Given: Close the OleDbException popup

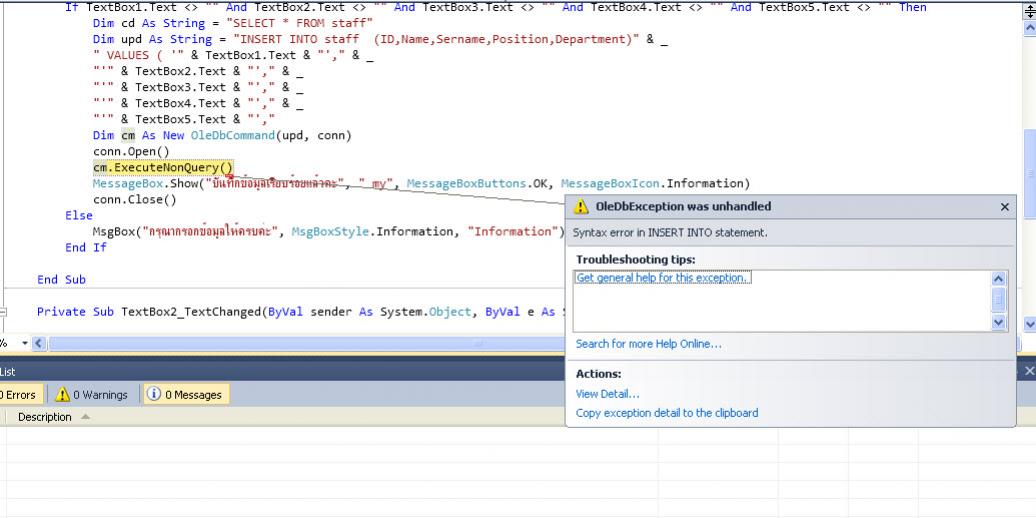Looking at the screenshot, I should coord(1004,207).
